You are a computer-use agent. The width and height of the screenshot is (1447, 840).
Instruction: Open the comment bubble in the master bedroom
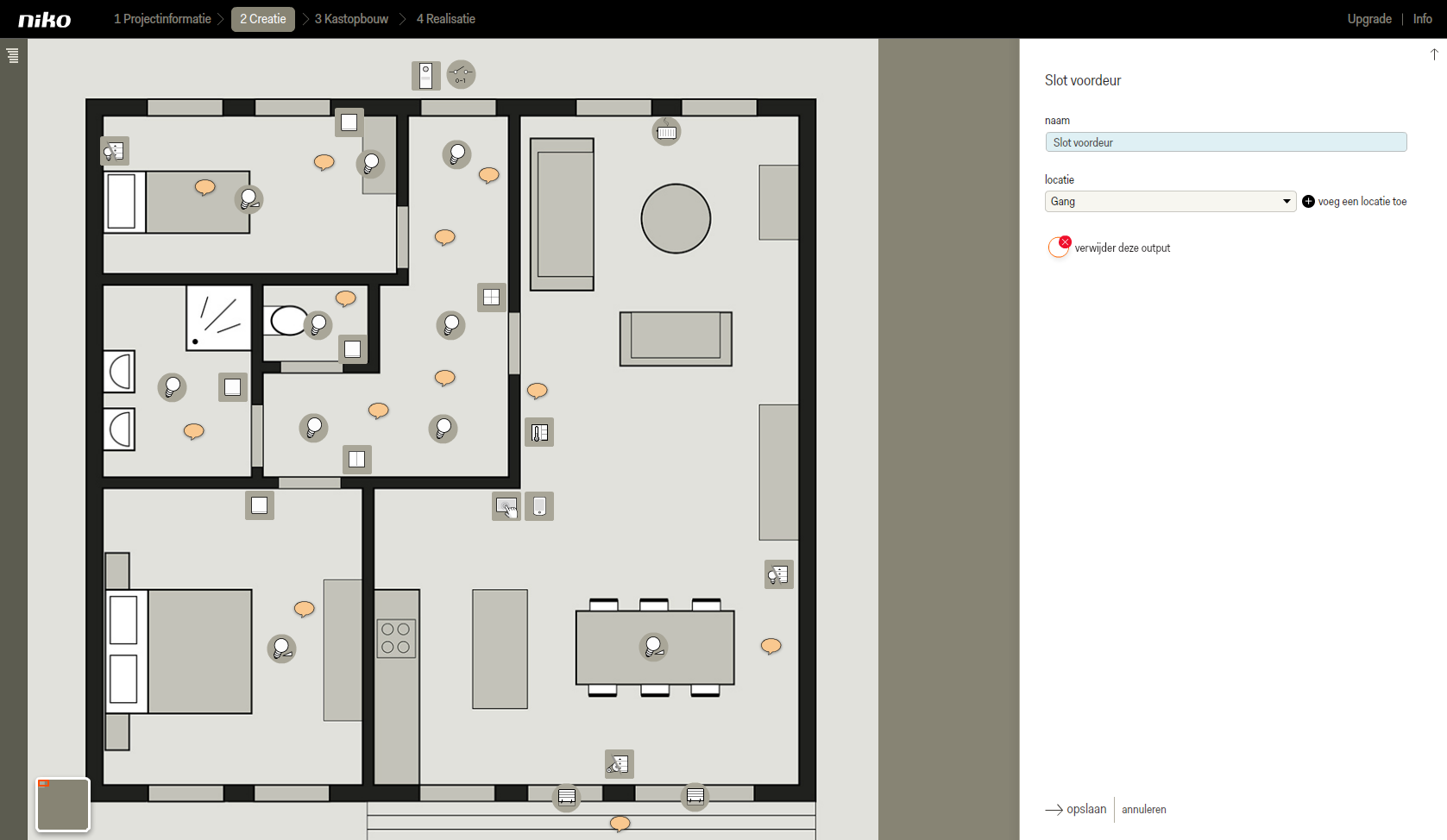pos(305,609)
